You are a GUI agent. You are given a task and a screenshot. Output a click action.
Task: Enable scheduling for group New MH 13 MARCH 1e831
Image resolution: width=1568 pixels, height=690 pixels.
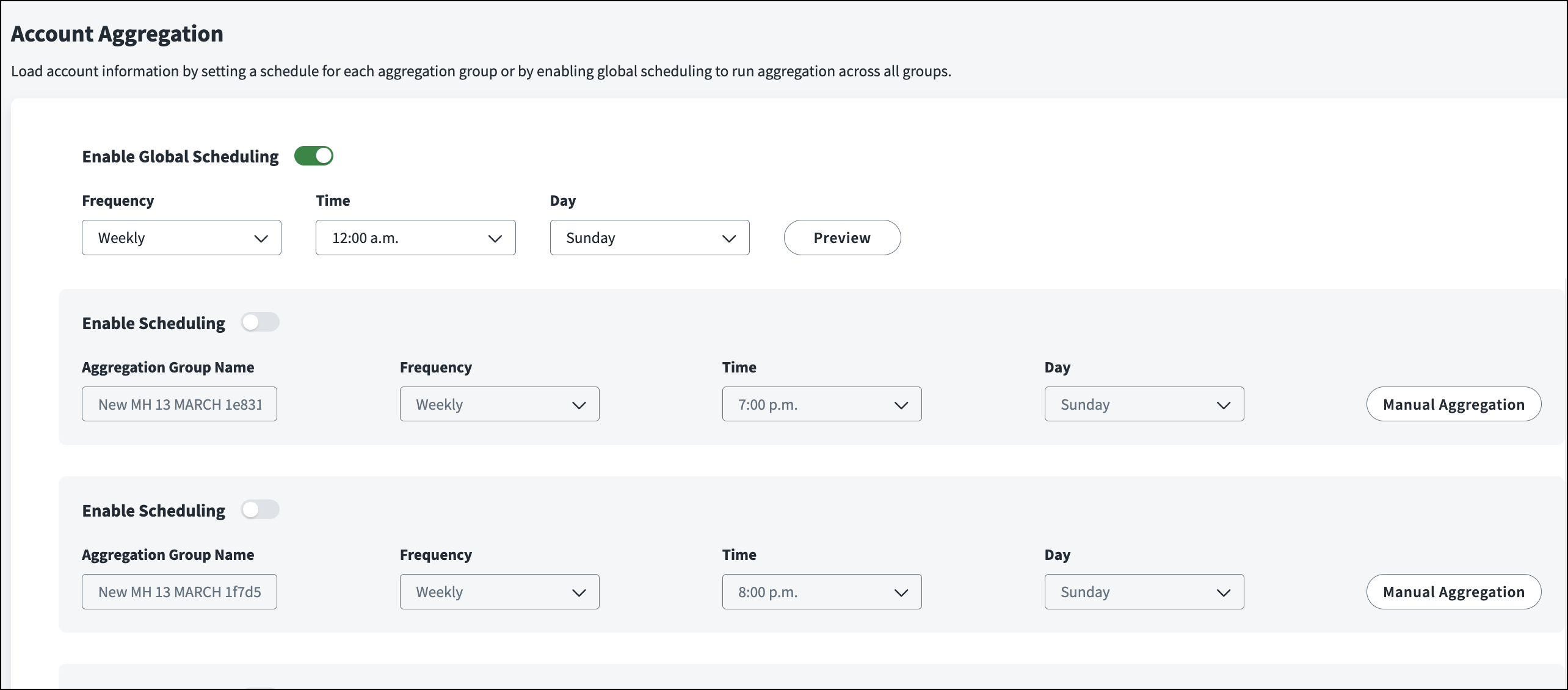tap(260, 322)
